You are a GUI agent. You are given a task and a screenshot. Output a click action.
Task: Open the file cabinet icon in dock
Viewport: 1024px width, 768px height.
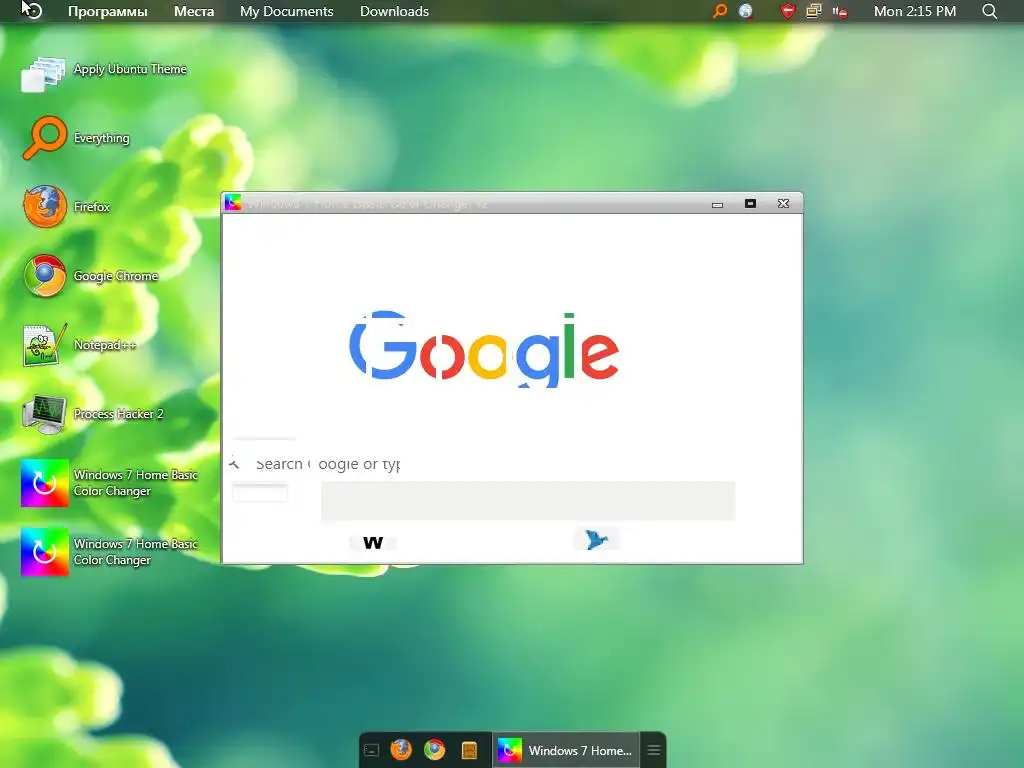(x=469, y=750)
